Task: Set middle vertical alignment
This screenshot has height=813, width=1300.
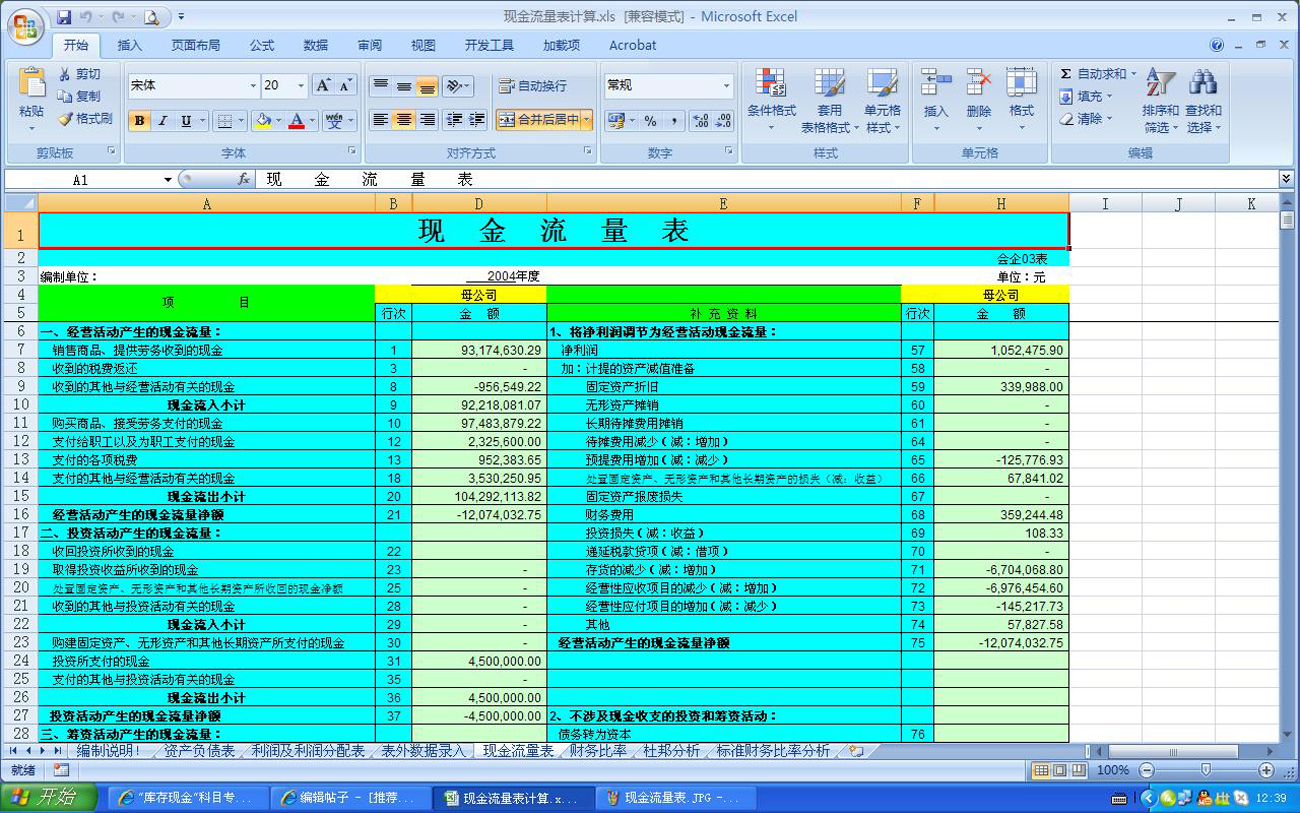Action: [x=403, y=86]
